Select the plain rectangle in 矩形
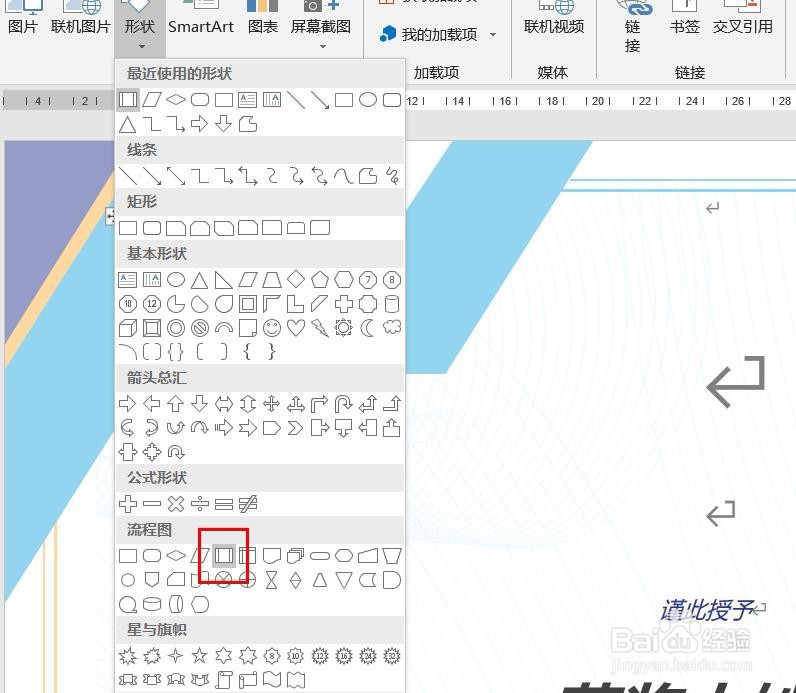 (x=127, y=228)
